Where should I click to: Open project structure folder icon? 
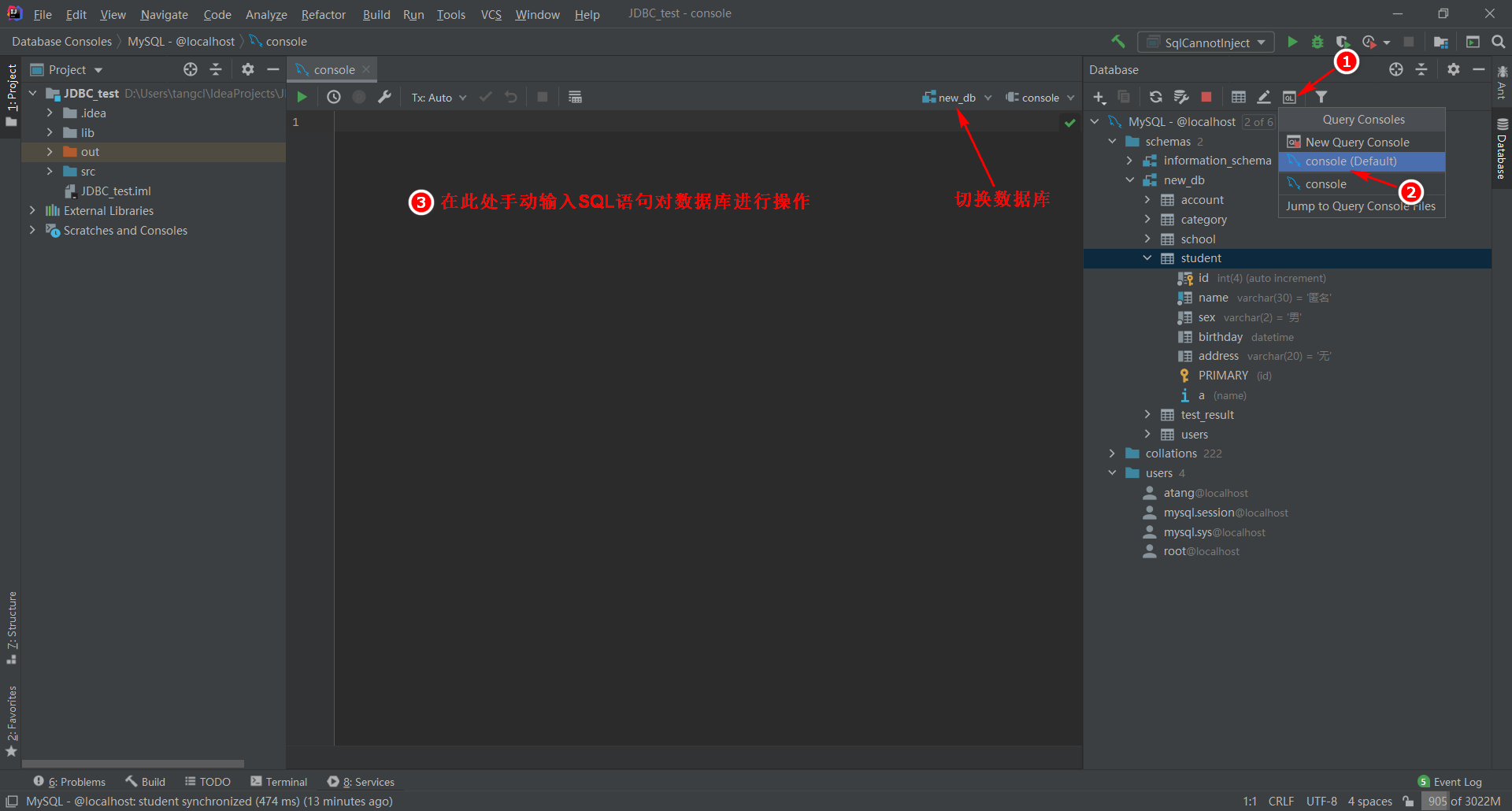point(1441,42)
